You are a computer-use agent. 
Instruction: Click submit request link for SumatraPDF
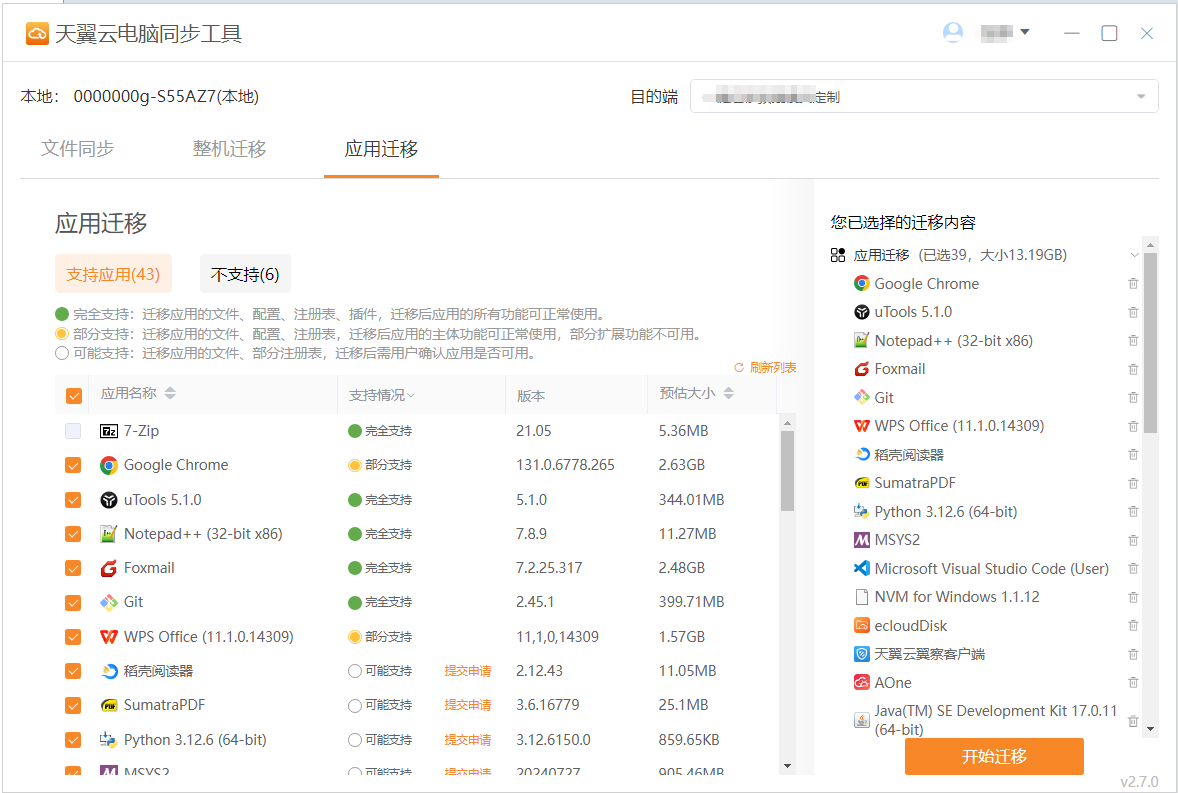467,706
